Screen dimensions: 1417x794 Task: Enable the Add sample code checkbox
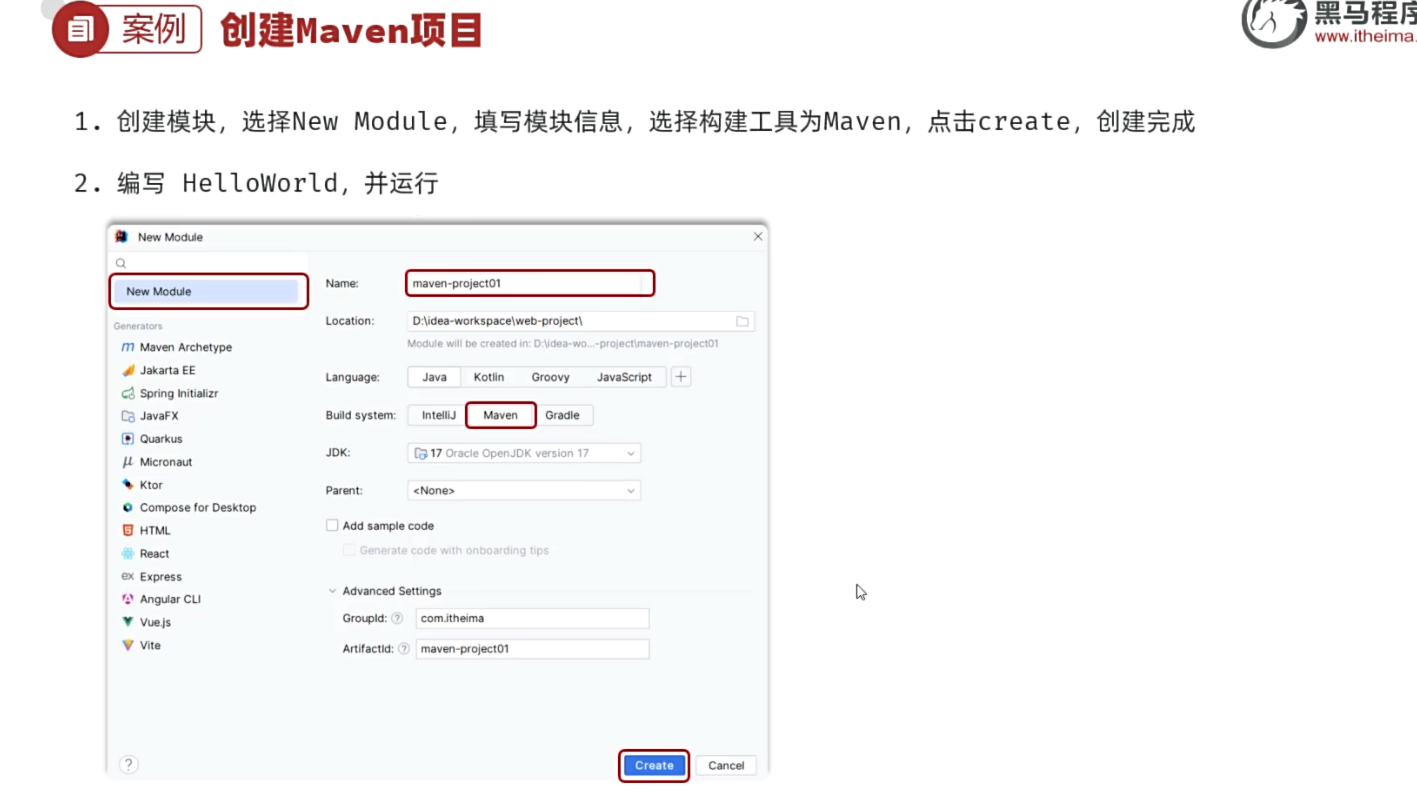click(x=332, y=526)
